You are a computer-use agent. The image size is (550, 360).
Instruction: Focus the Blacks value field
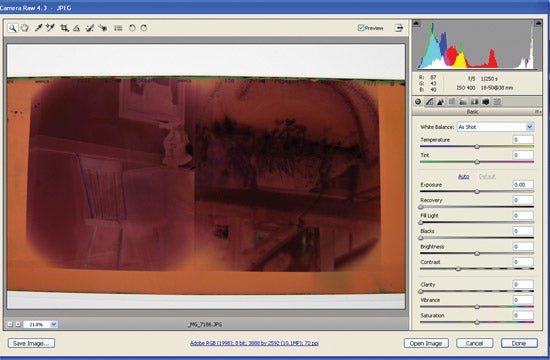tap(523, 231)
